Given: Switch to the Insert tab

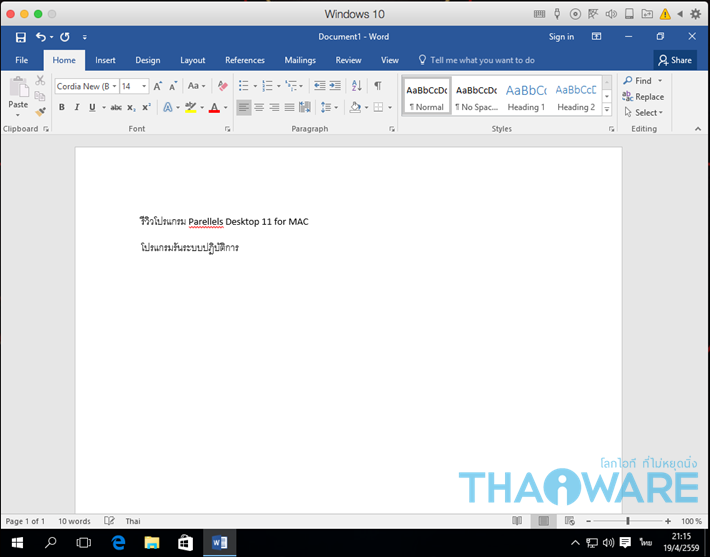Looking at the screenshot, I should click(x=105, y=60).
